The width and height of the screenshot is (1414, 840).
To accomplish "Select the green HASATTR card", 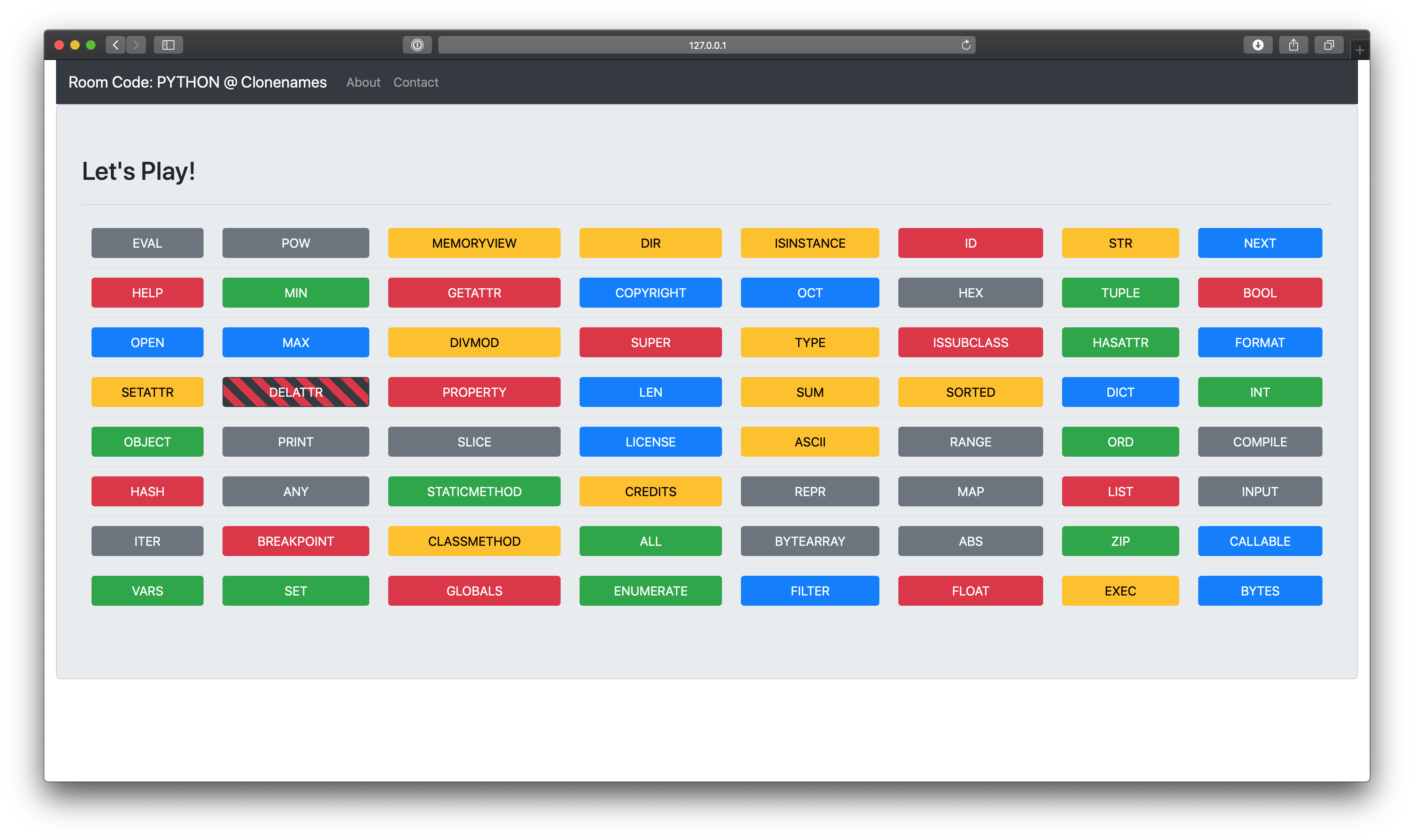I will (x=1120, y=342).
